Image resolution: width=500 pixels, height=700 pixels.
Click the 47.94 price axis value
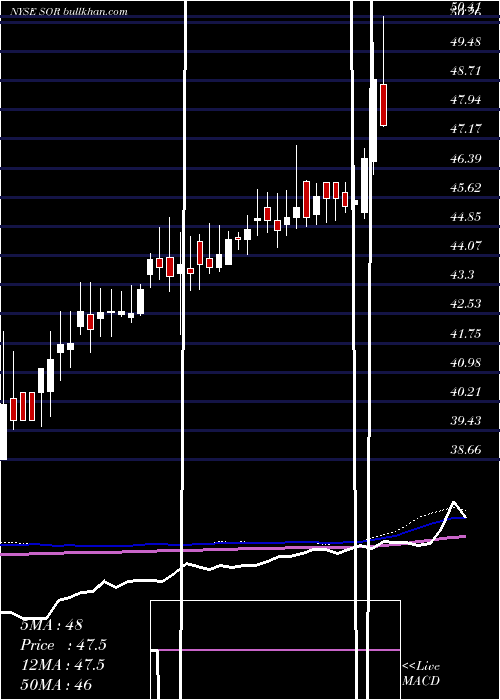[x=466, y=100]
